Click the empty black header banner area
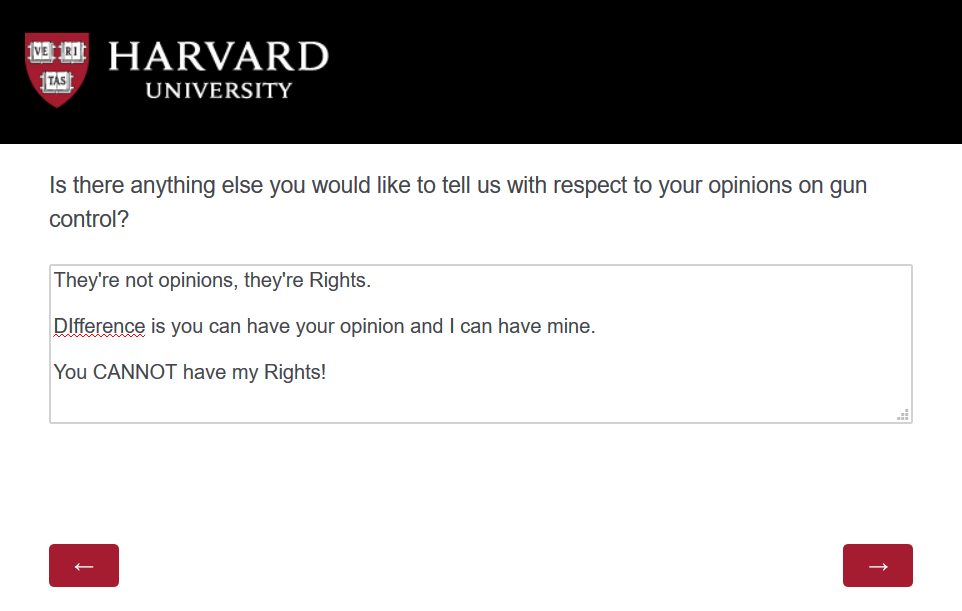 tap(644, 72)
